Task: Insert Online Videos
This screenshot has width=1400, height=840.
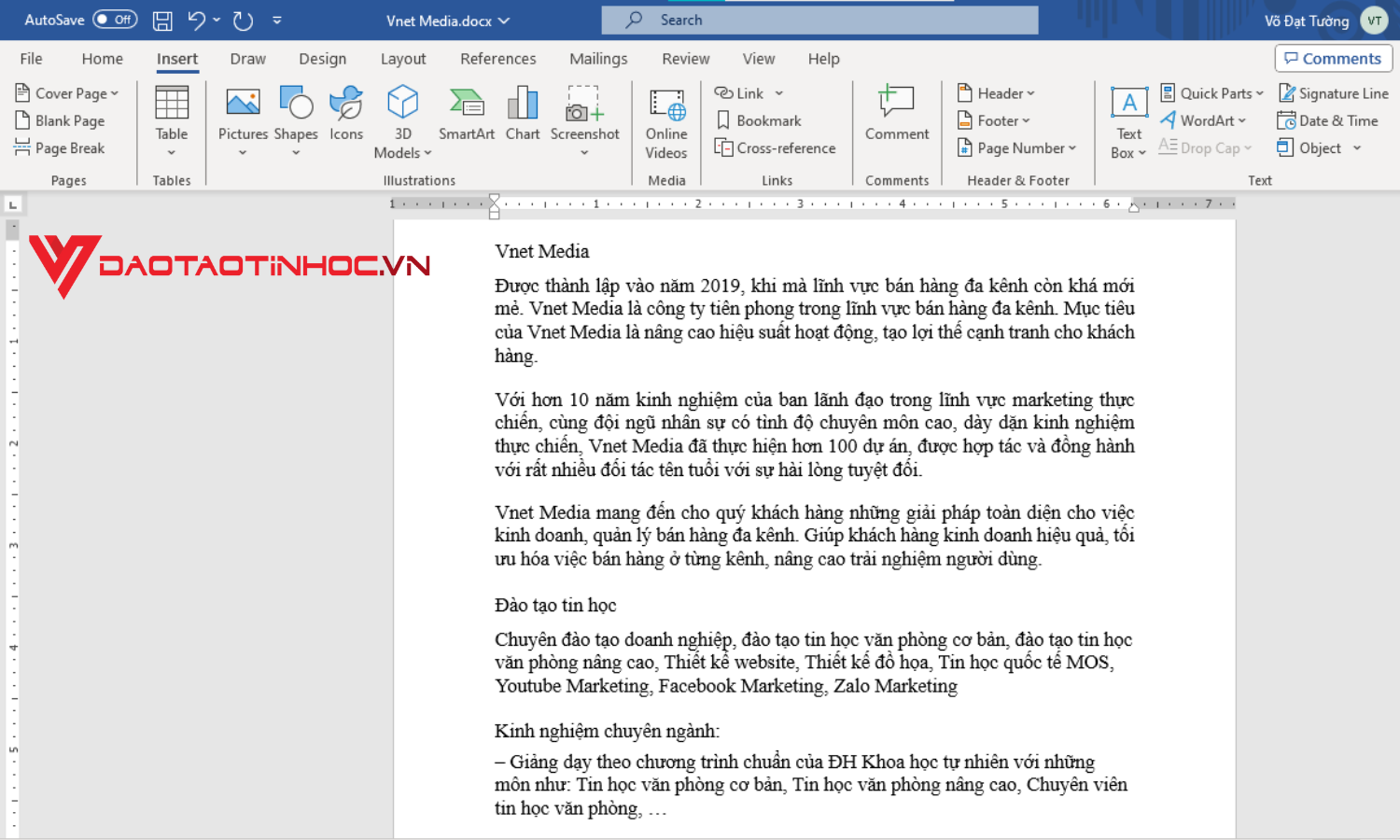Action: tap(665, 123)
